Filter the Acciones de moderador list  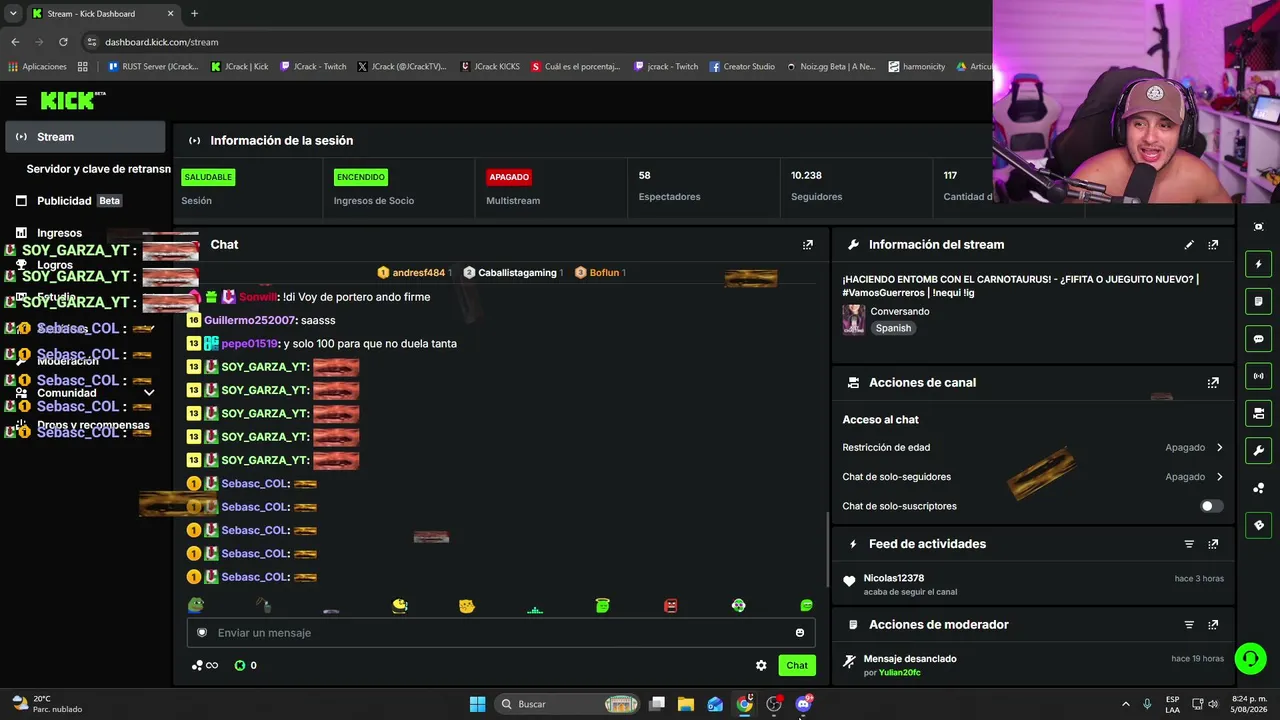[x=1189, y=625]
